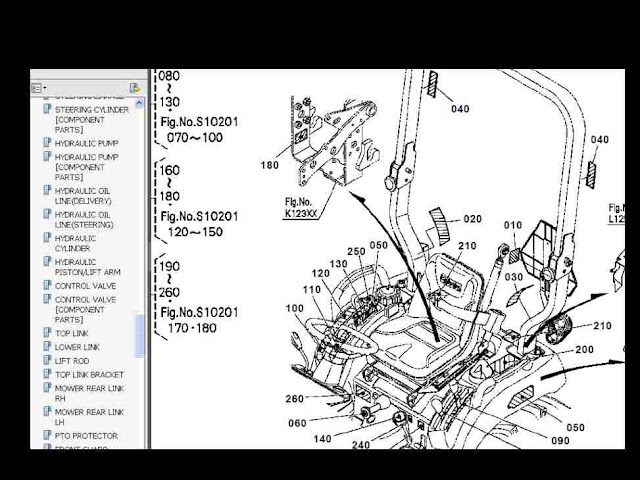Click the Fig.No. K123XX reference label

click(300, 207)
